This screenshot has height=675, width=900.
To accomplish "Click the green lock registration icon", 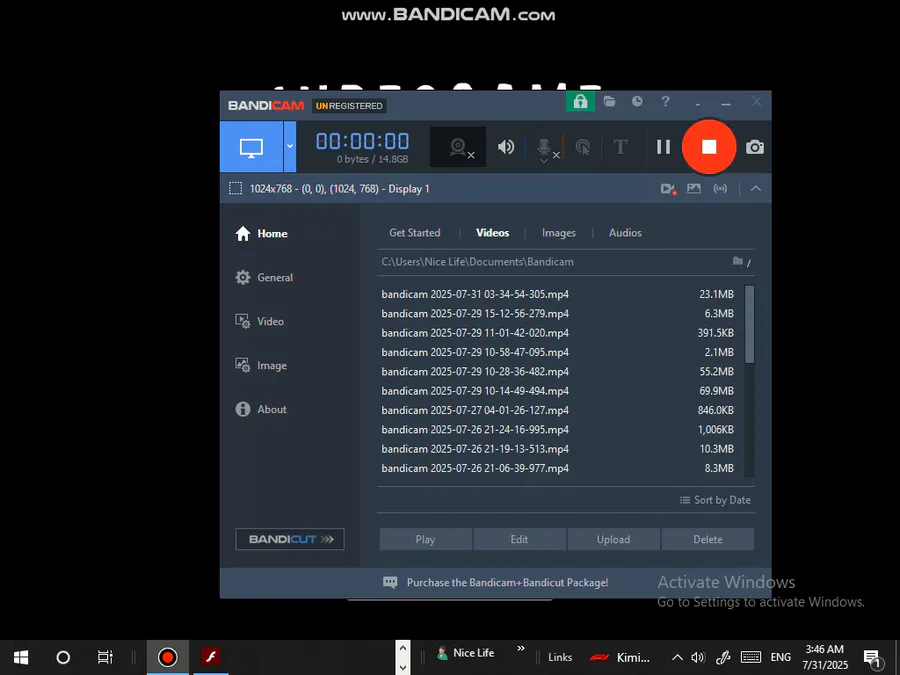I will [580, 102].
